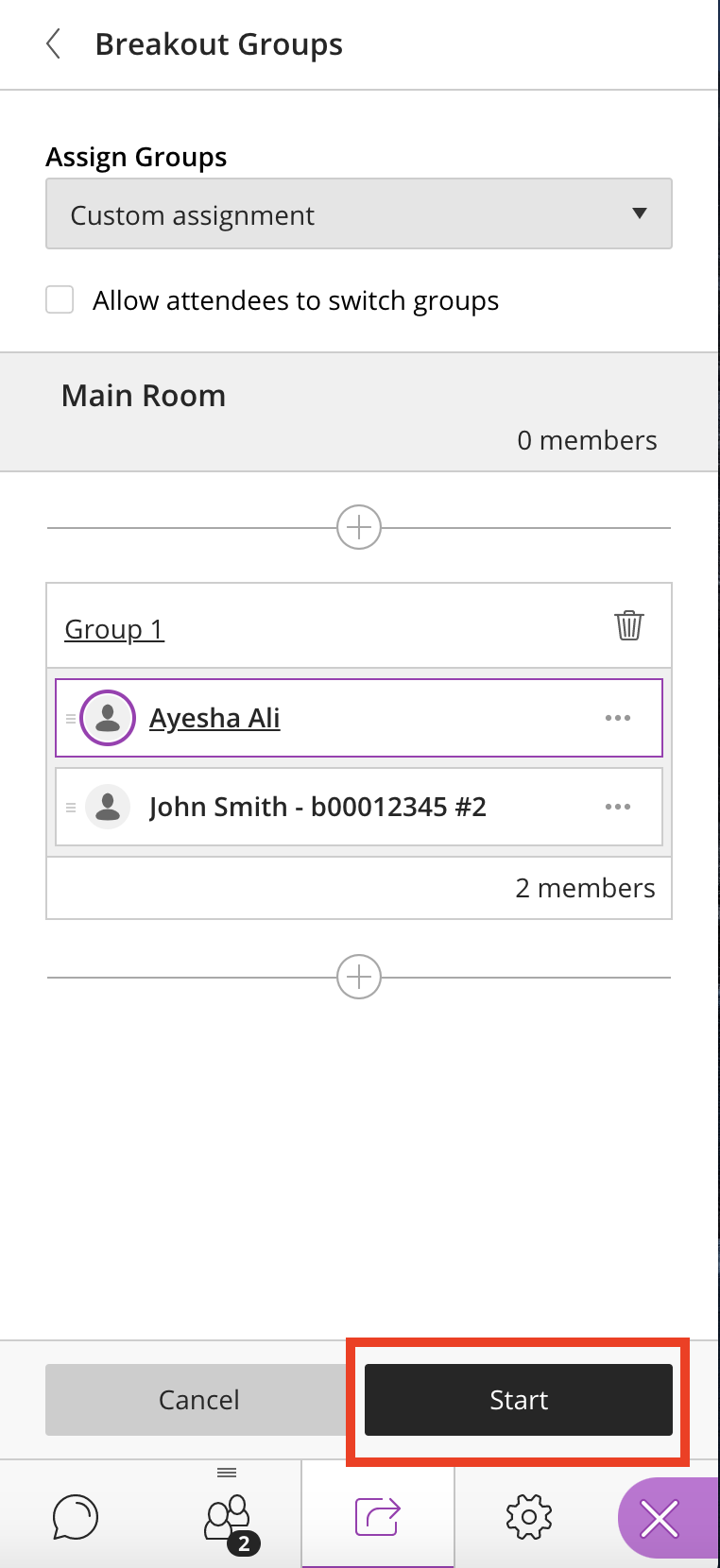Click Ayesha Ali's avatar icon
This screenshot has width=720, height=1568.
click(108, 718)
